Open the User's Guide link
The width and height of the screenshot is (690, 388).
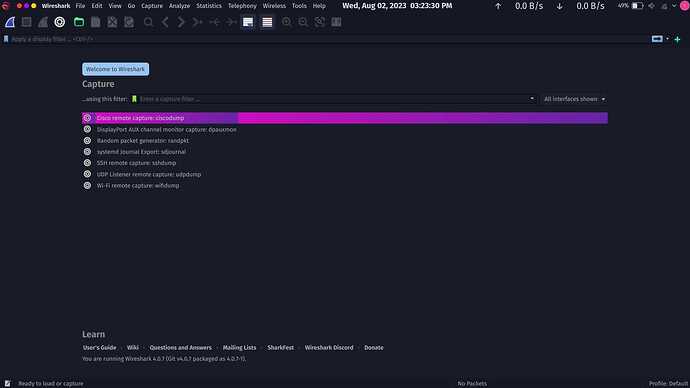pyautogui.click(x=99, y=348)
